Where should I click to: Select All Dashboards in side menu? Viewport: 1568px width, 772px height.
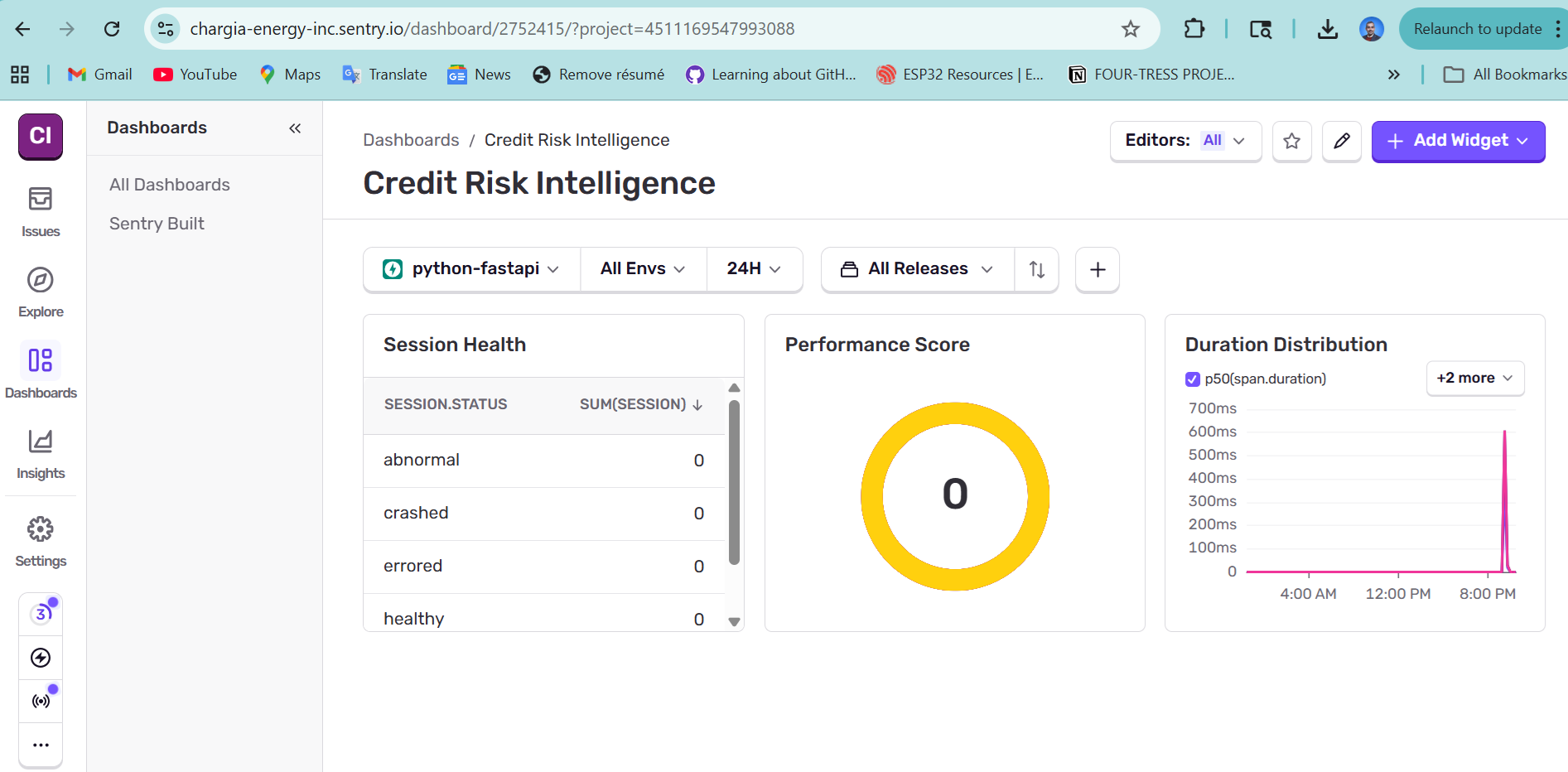coord(170,185)
